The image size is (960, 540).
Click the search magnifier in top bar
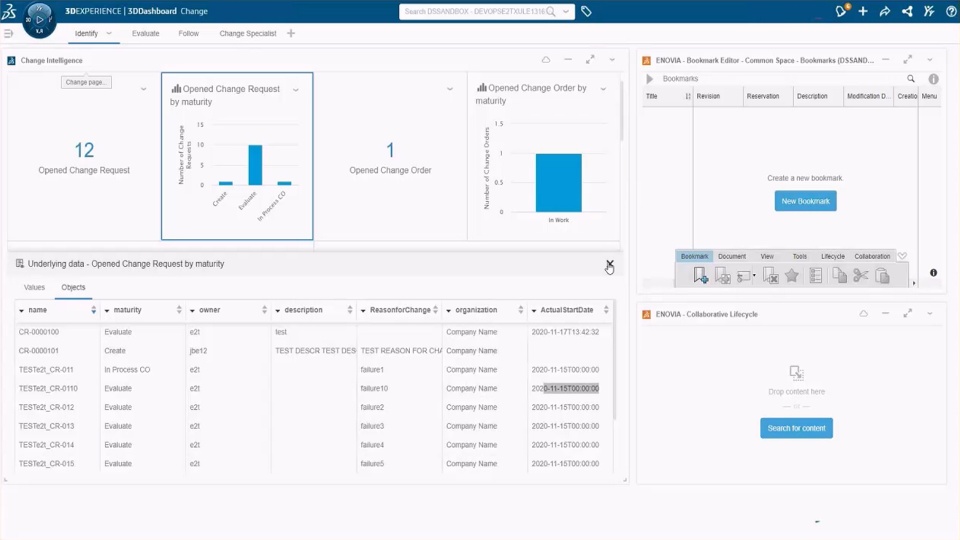(x=551, y=11)
